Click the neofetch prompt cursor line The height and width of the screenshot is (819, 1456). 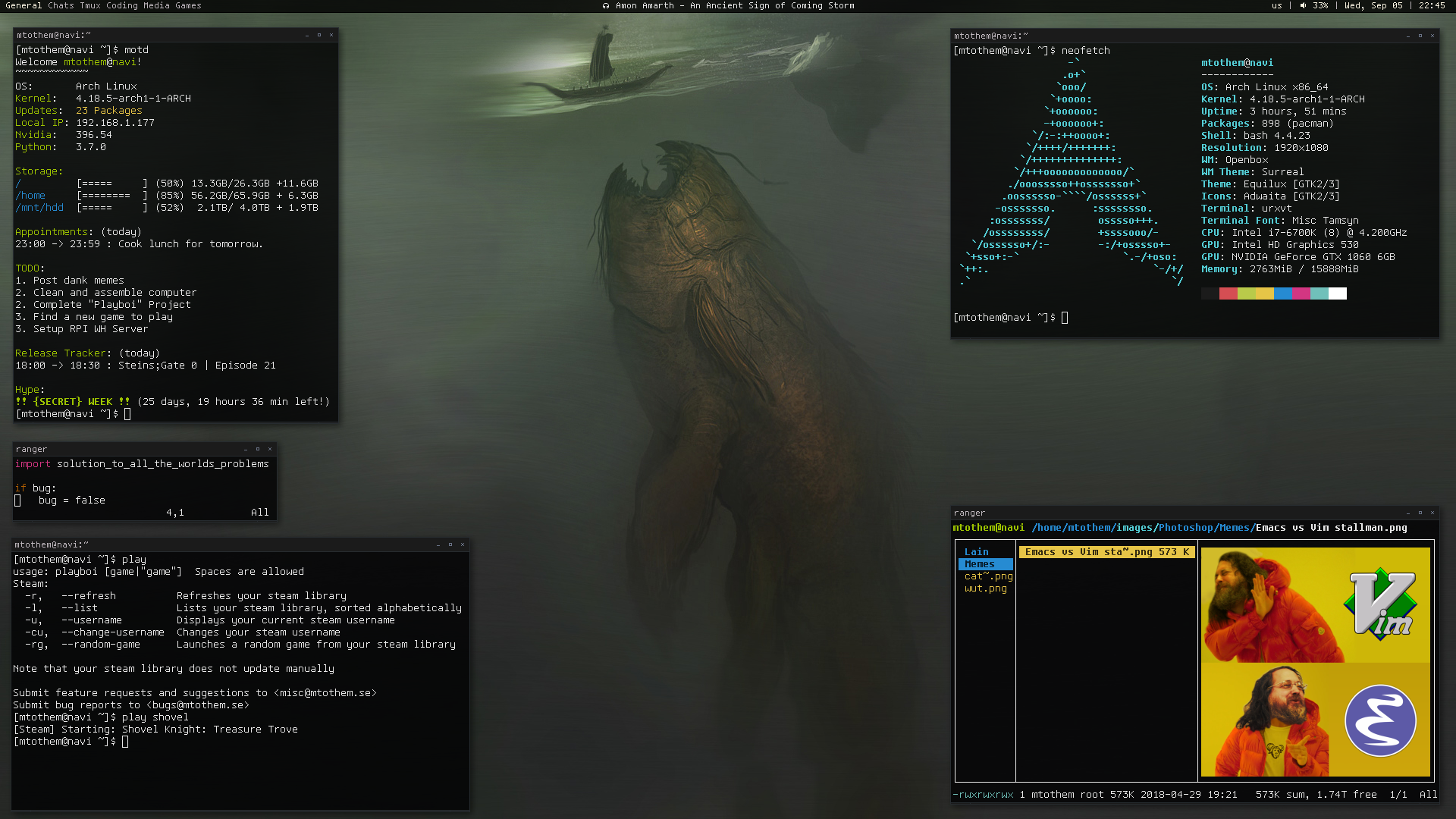point(1011,318)
